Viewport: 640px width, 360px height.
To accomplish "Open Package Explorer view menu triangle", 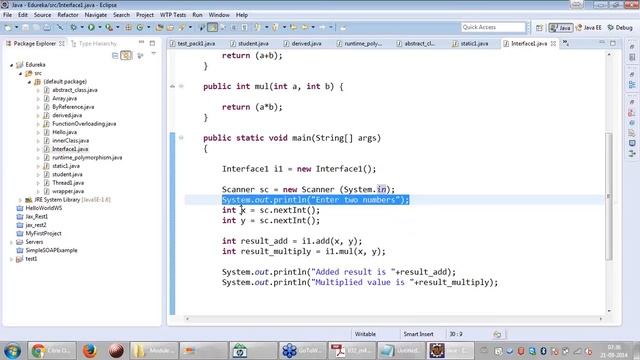I will coord(153,54).
